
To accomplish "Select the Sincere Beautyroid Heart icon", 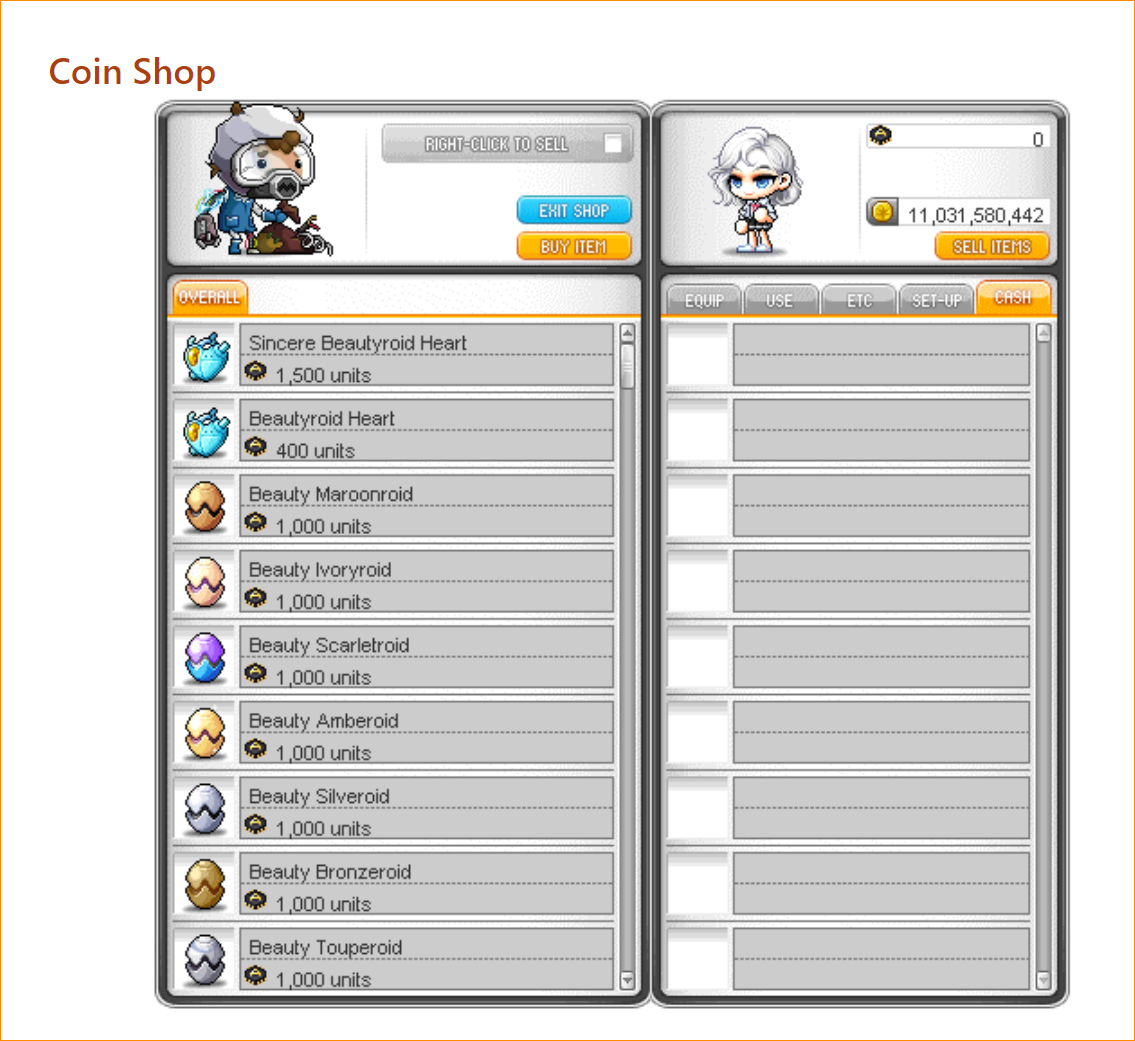I will coord(206,356).
